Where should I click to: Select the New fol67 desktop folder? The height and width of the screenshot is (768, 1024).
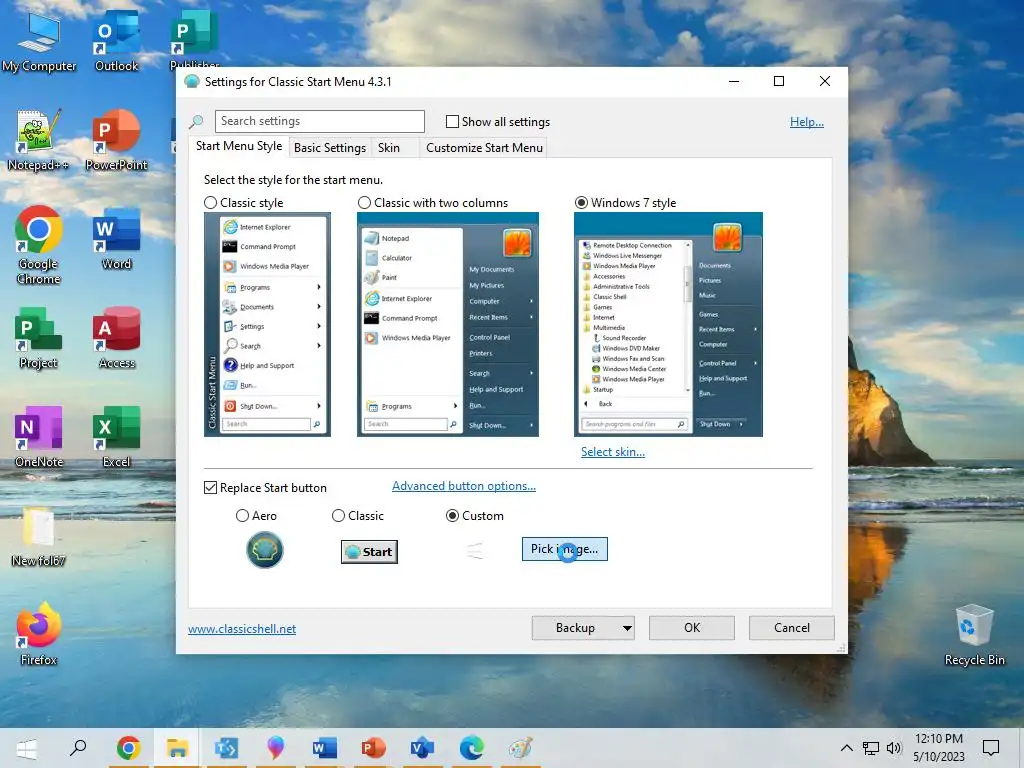coord(39,536)
